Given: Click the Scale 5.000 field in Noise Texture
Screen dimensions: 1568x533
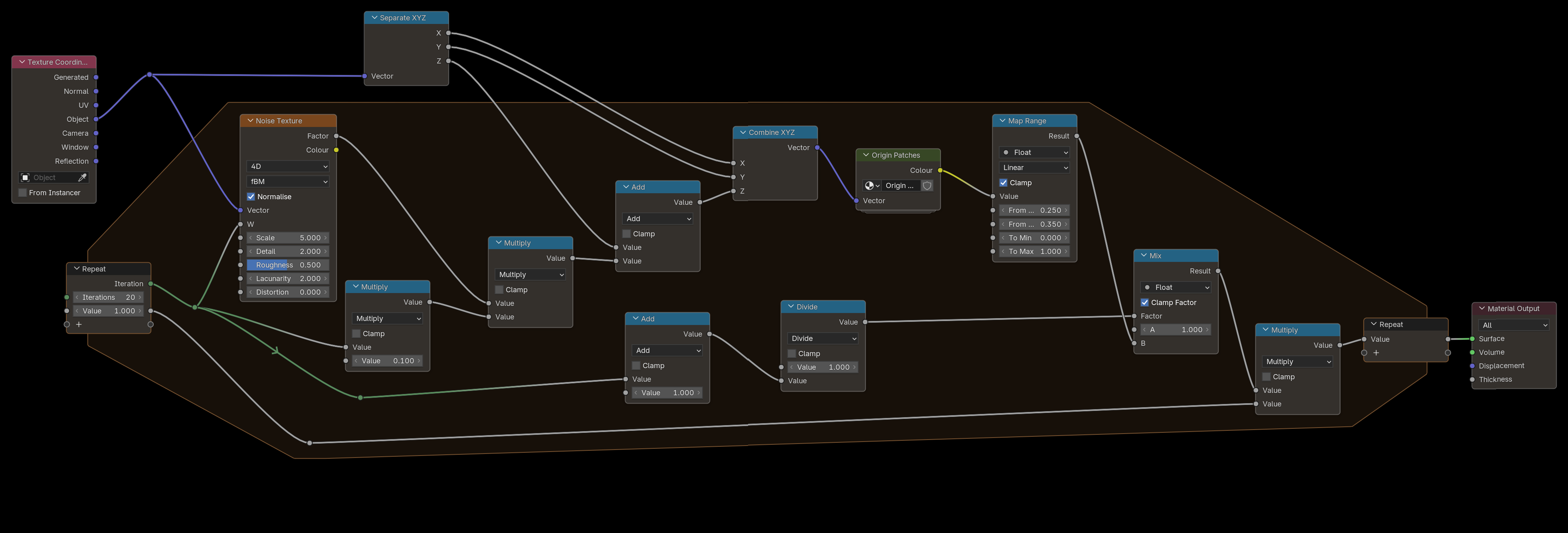Looking at the screenshot, I should (x=288, y=238).
